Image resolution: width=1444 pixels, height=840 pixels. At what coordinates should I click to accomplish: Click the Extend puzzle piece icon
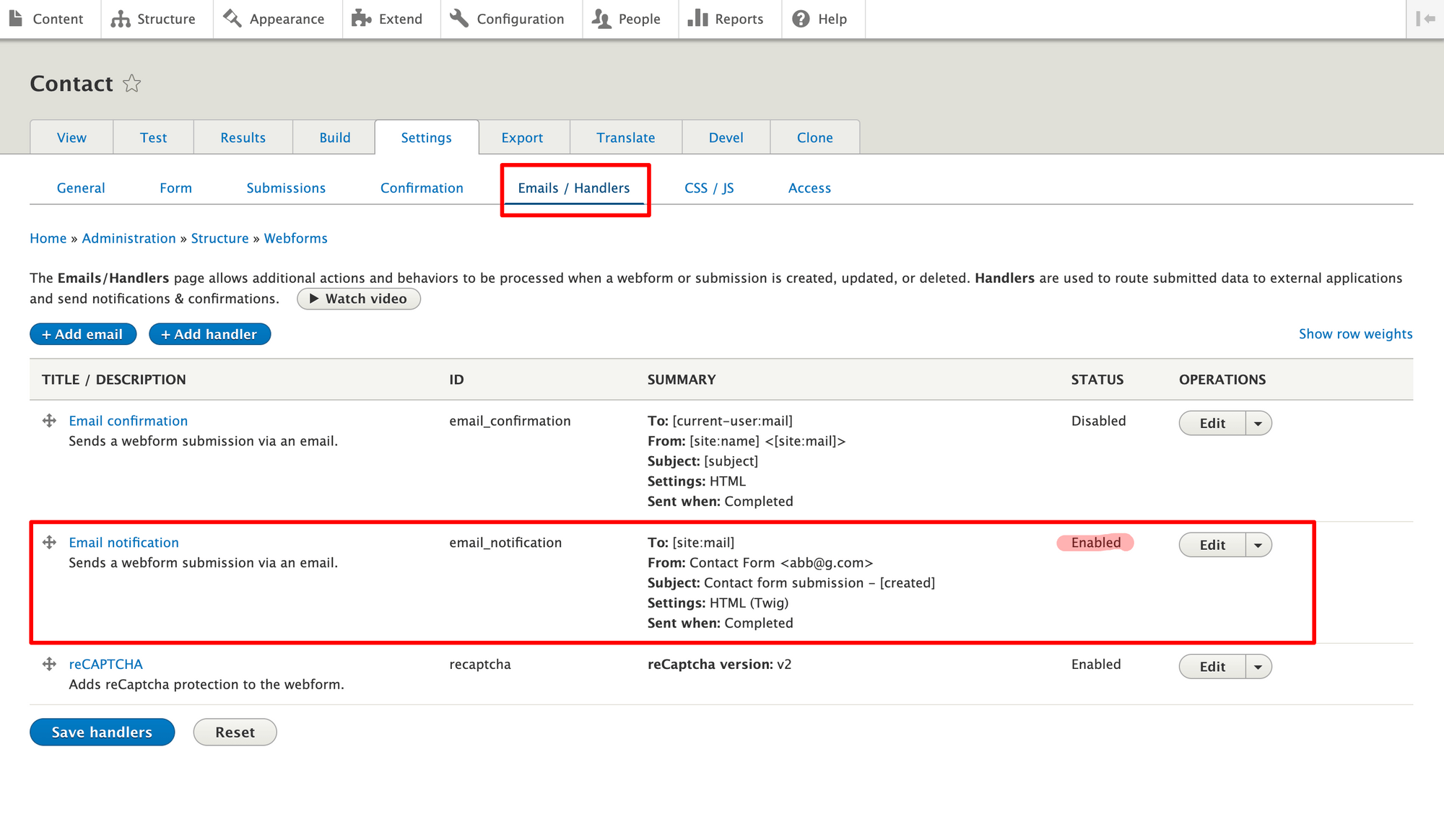pos(362,19)
